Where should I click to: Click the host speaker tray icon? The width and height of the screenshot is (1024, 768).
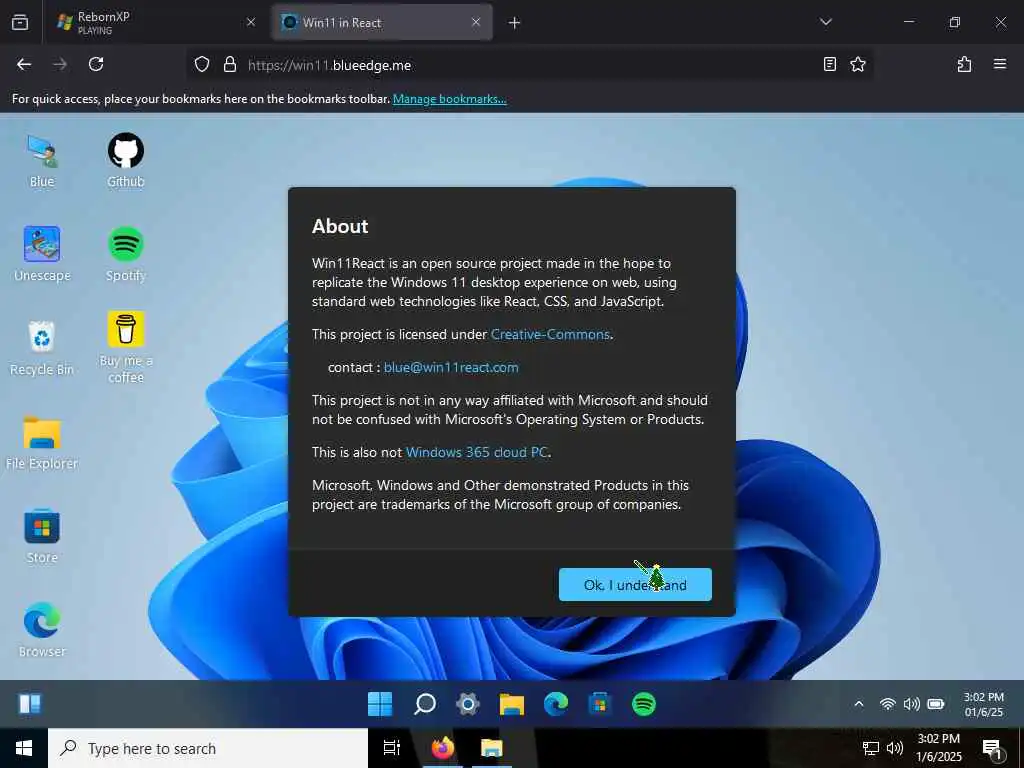pos(895,748)
